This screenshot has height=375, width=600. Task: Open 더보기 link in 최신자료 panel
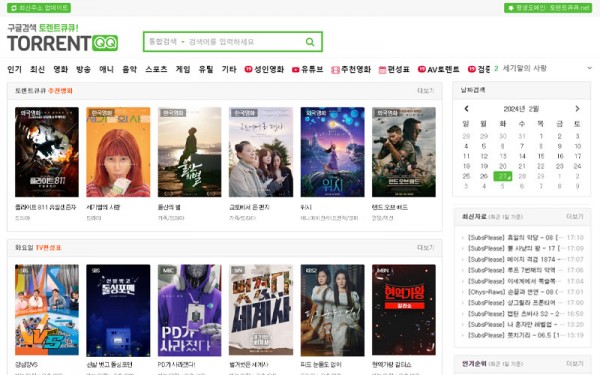574,217
